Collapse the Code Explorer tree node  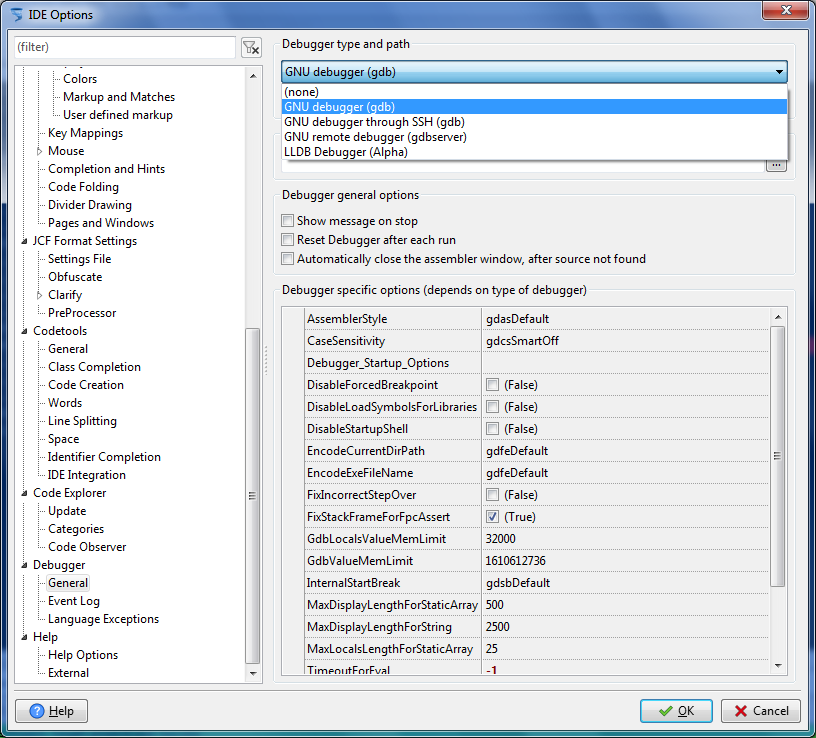click(24, 493)
